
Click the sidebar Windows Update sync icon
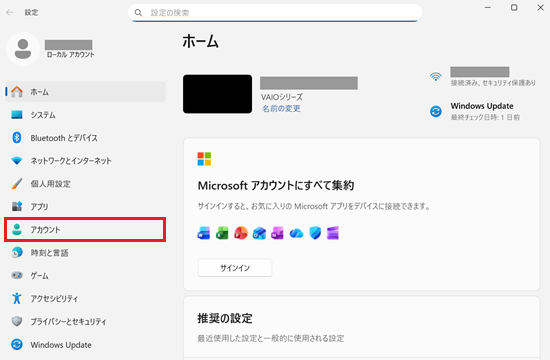pos(16,344)
